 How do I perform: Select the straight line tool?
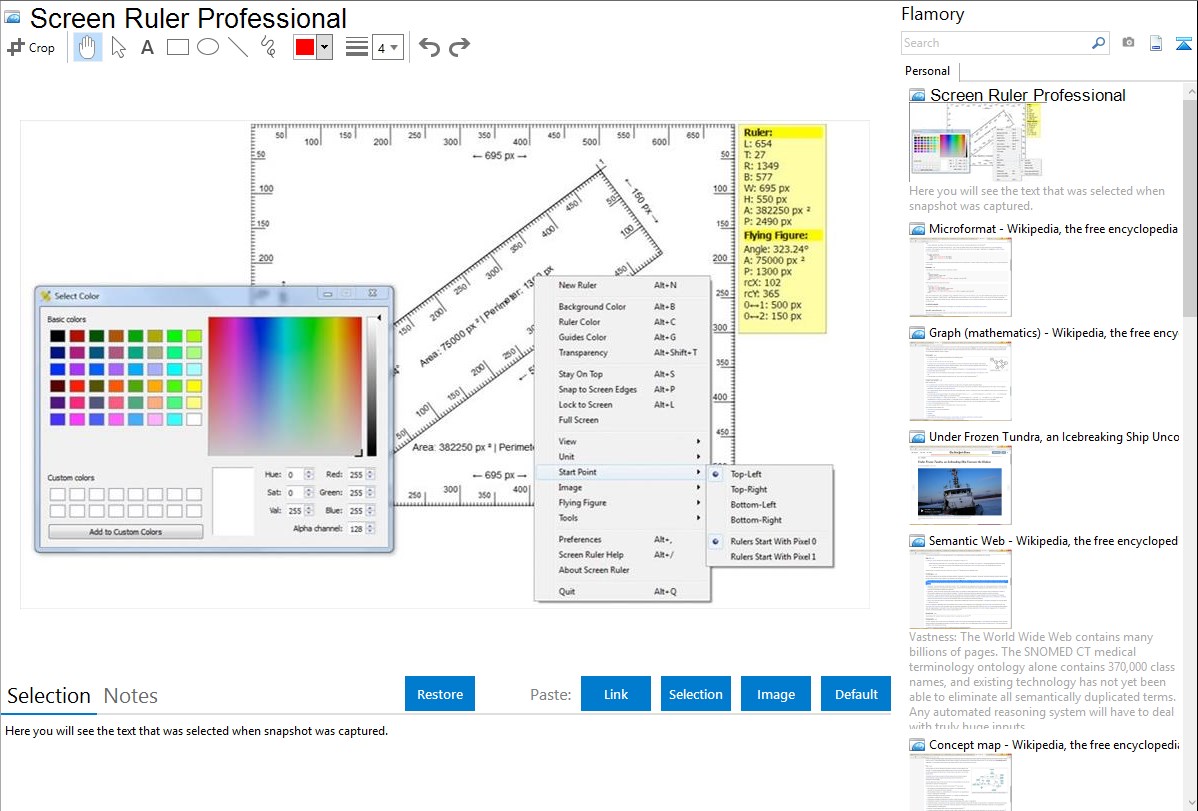[238, 47]
